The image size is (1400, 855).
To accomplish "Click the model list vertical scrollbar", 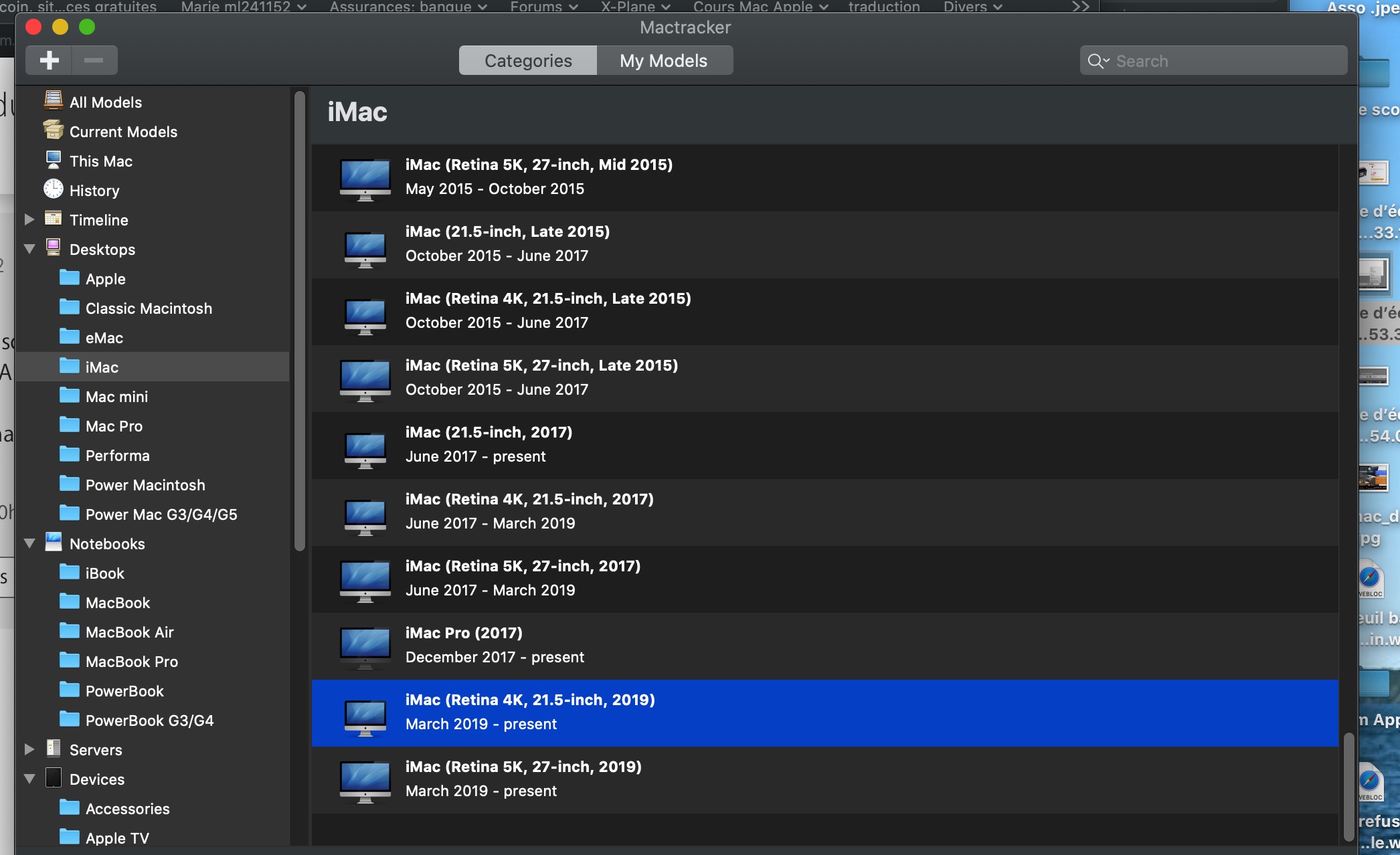I will [x=1348, y=786].
